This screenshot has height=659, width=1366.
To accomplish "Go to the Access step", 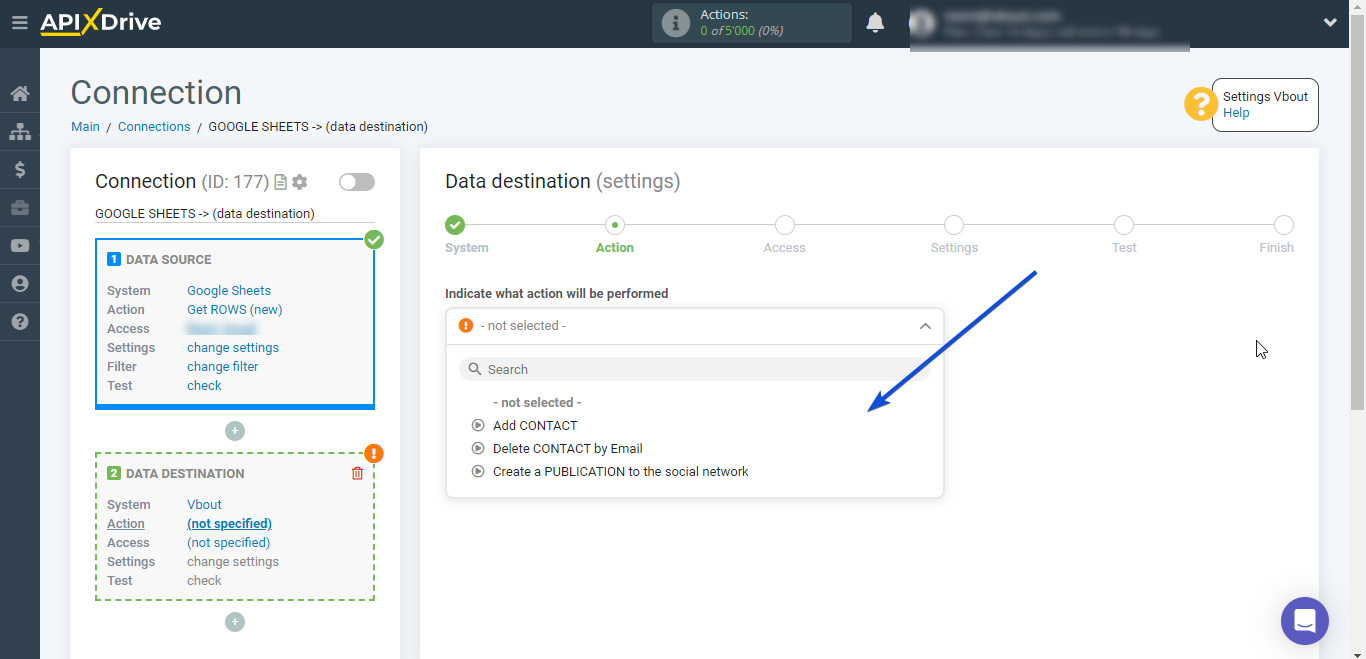I will [785, 225].
